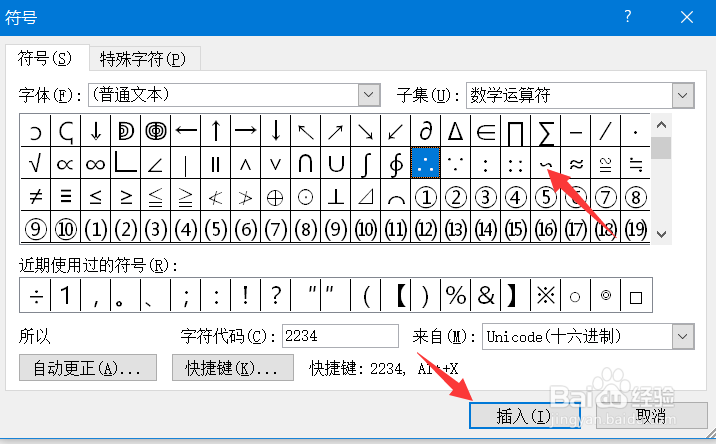This screenshot has height=444, width=716.
Task: Pick the up arrow symbol ↑
Action: (216, 131)
